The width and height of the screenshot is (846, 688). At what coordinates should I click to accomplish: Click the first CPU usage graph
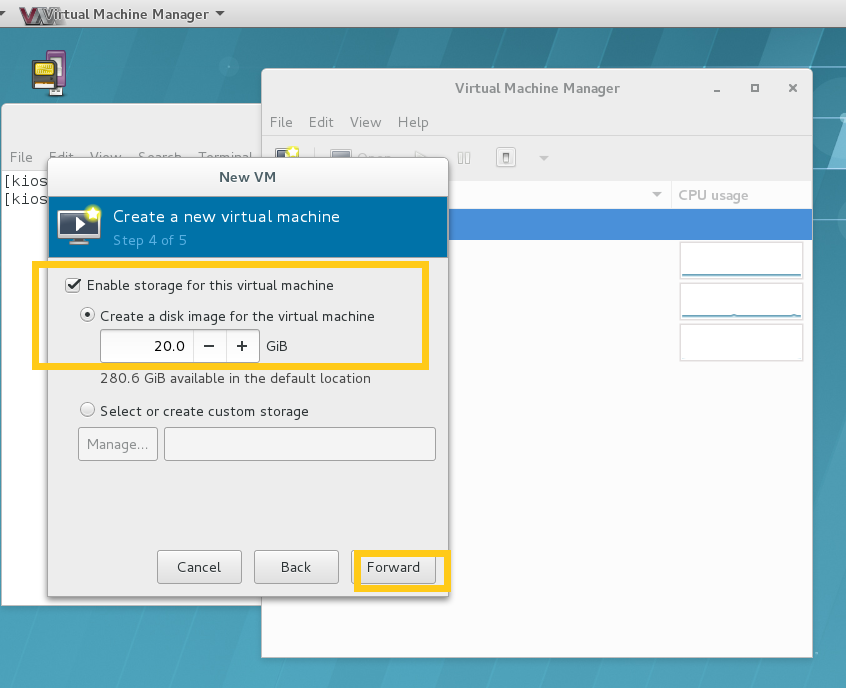tap(741, 260)
